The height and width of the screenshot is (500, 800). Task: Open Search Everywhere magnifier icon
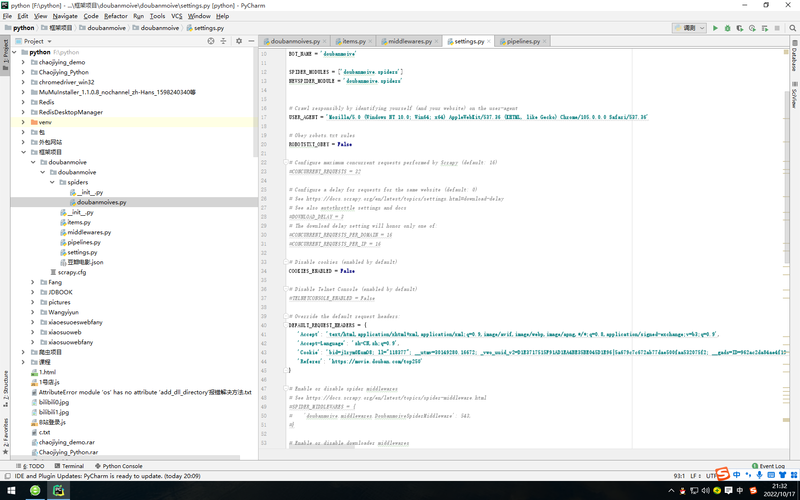point(792,28)
